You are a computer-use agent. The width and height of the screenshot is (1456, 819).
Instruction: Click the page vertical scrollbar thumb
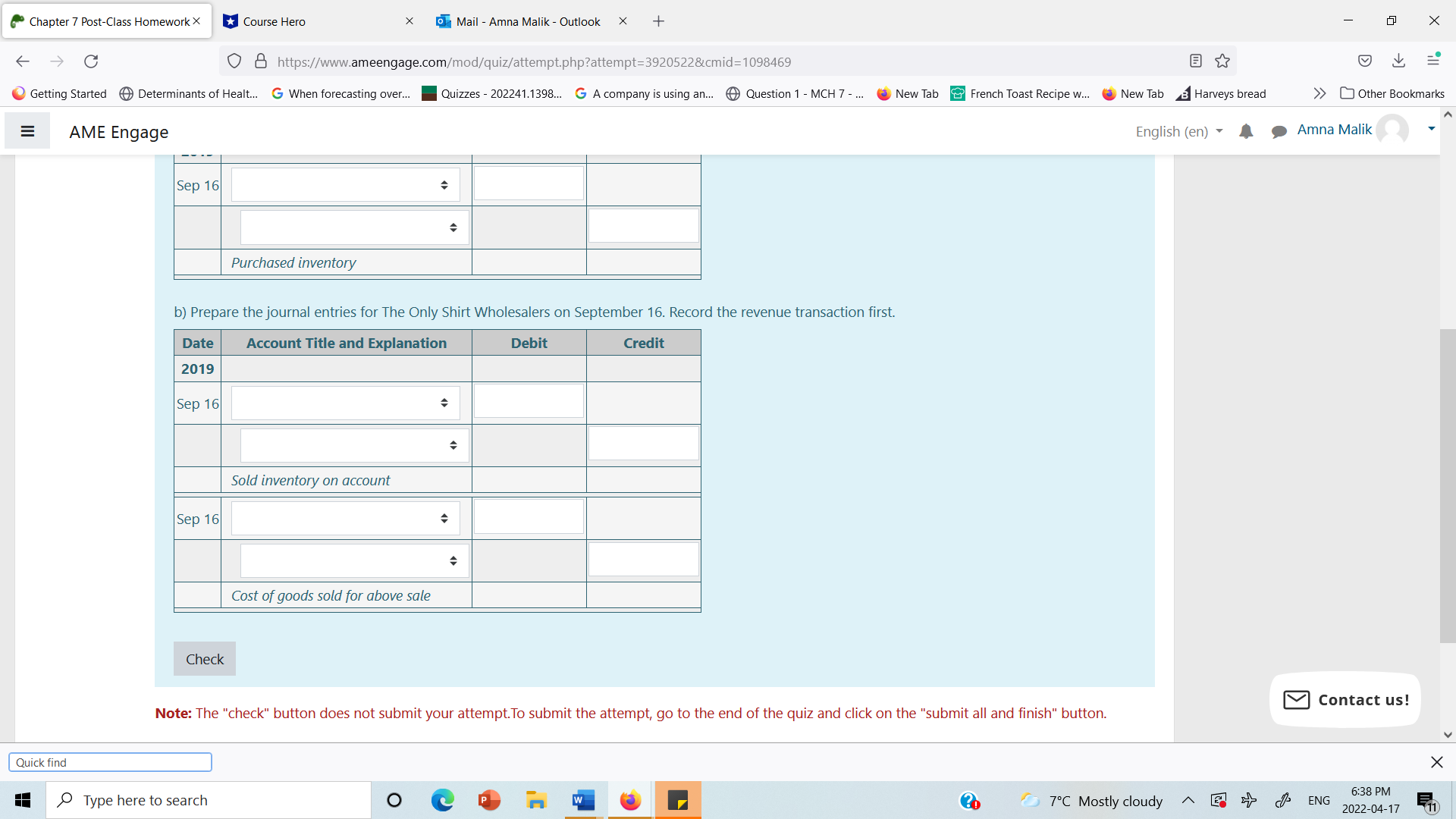click(x=1447, y=485)
